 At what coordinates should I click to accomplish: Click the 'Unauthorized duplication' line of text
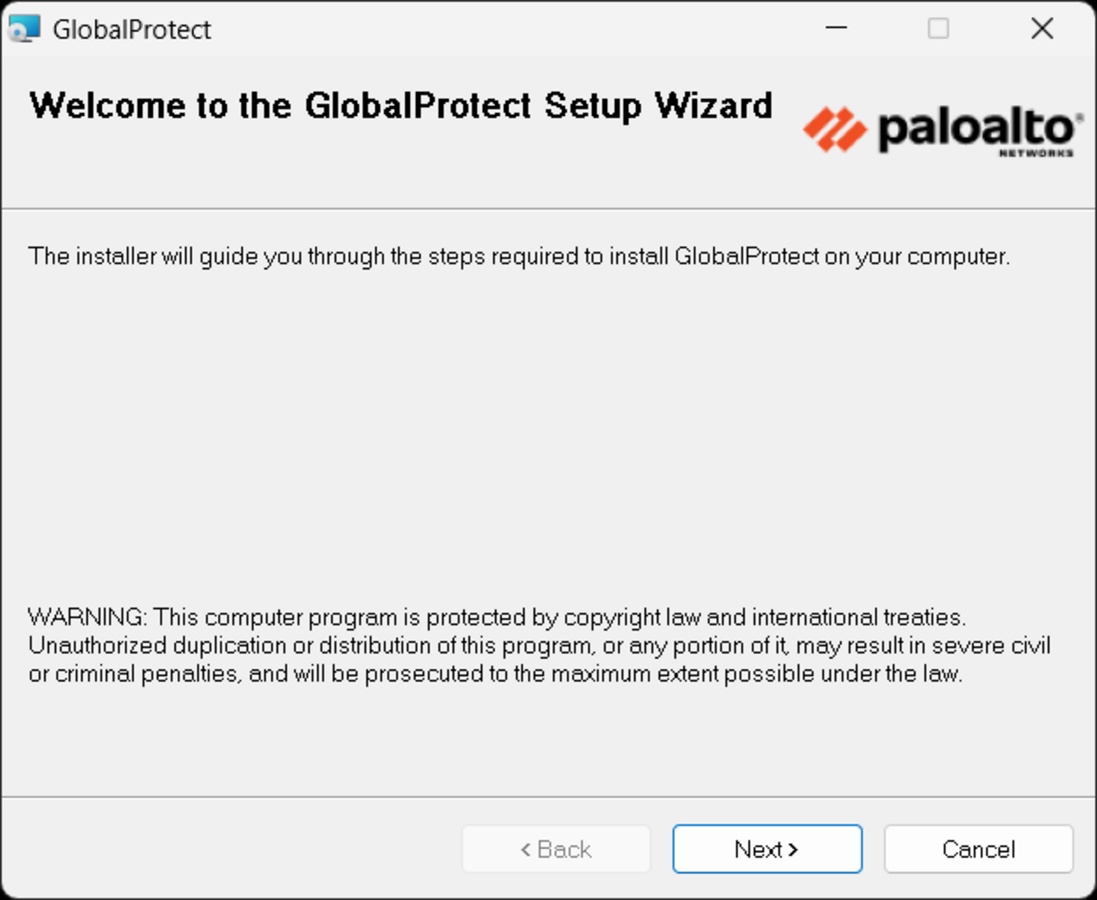(x=539, y=646)
